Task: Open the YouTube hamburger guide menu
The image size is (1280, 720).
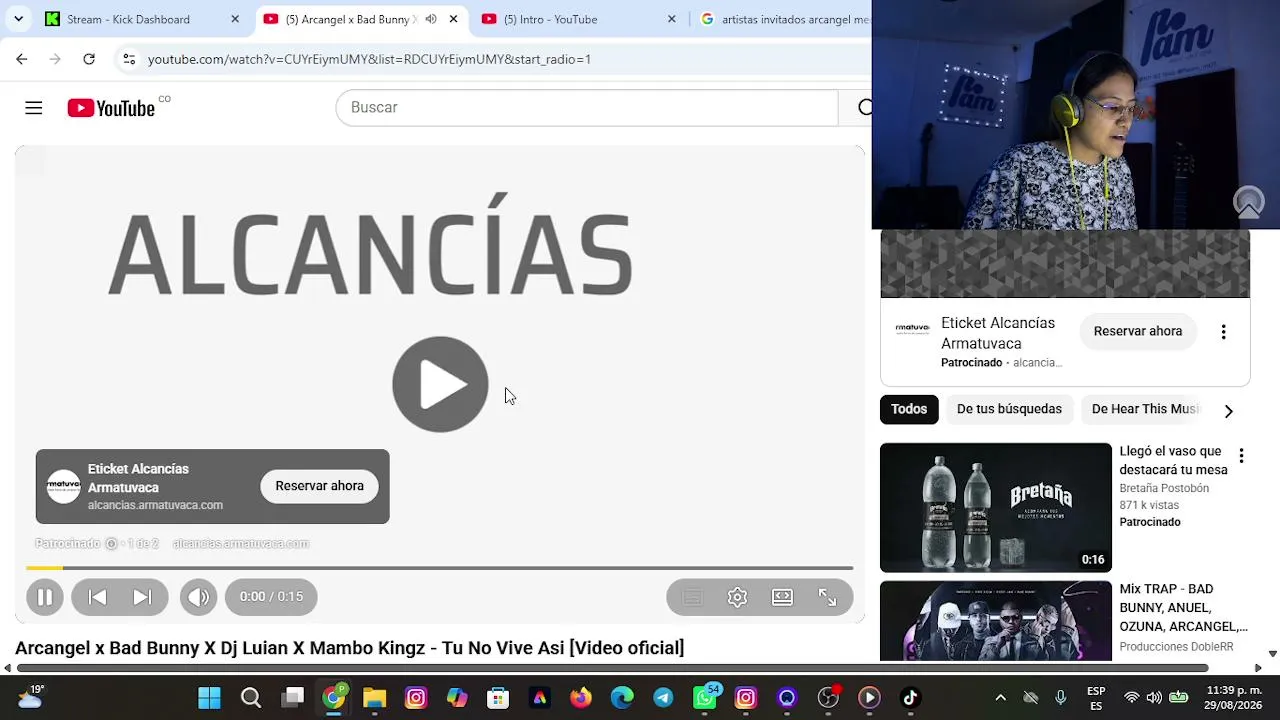Action: [x=34, y=108]
